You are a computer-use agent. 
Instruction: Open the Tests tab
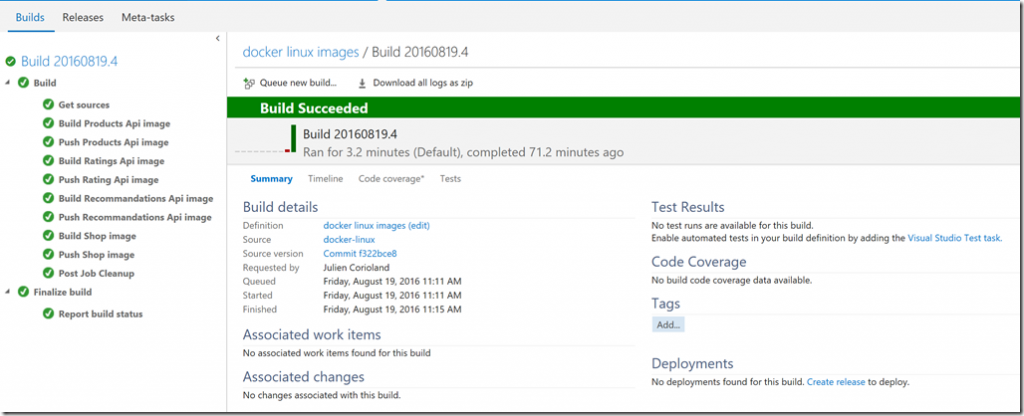point(451,178)
